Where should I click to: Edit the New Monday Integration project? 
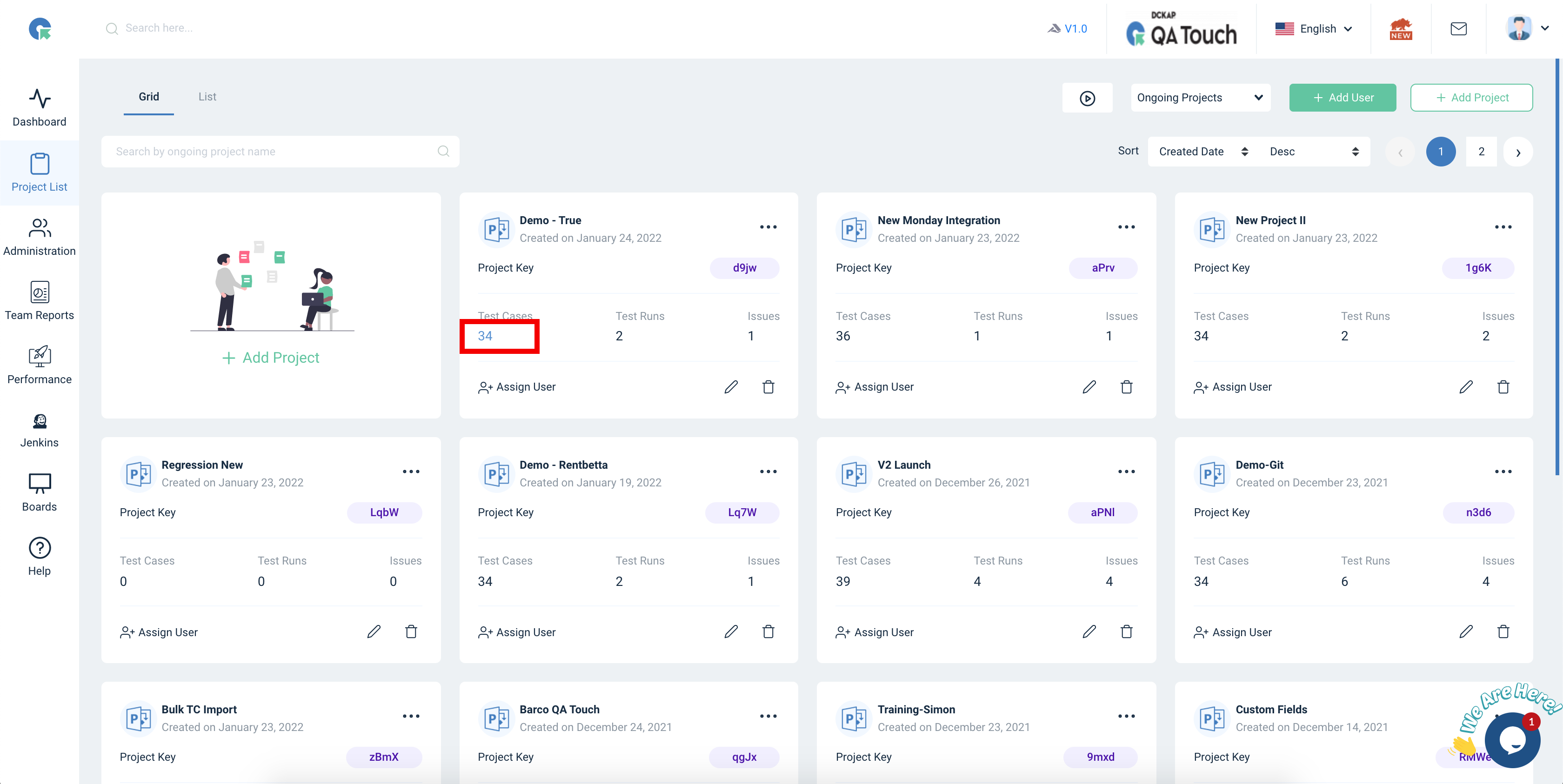(1089, 387)
